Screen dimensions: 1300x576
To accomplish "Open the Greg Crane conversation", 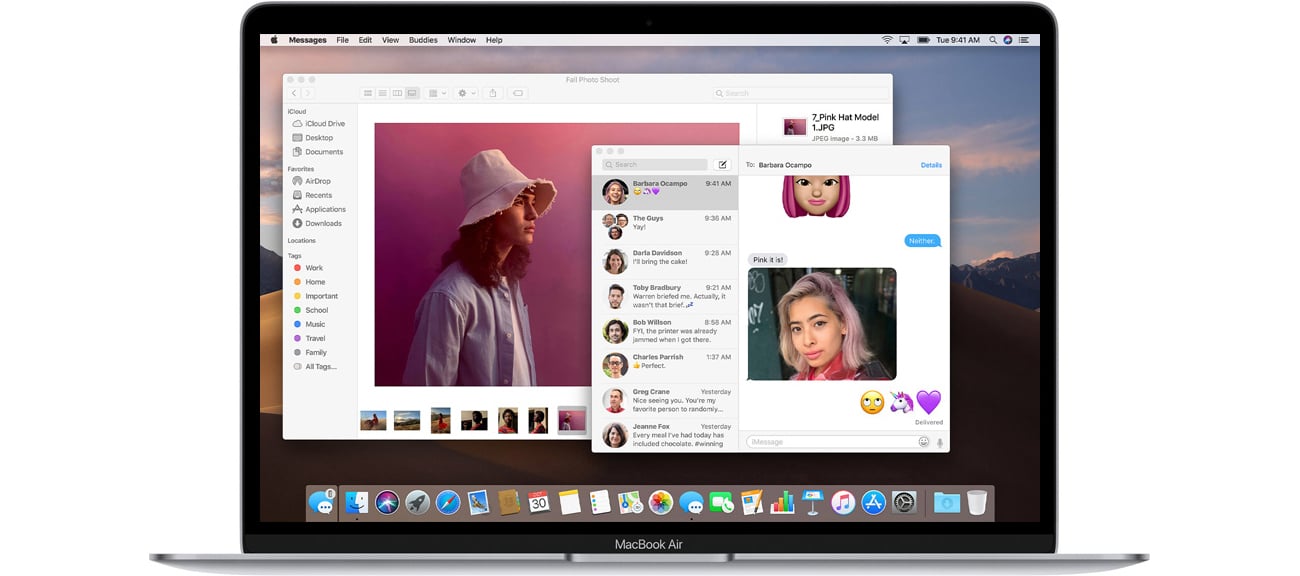I will (x=665, y=400).
